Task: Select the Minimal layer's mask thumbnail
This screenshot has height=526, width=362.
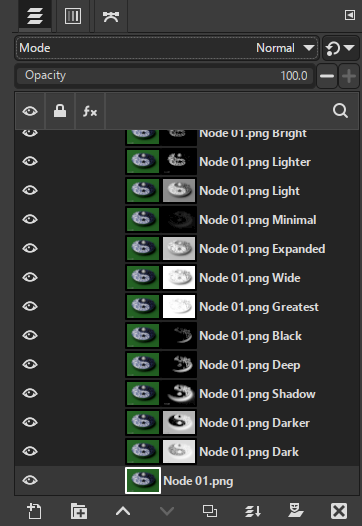Action: pyautogui.click(x=179, y=219)
